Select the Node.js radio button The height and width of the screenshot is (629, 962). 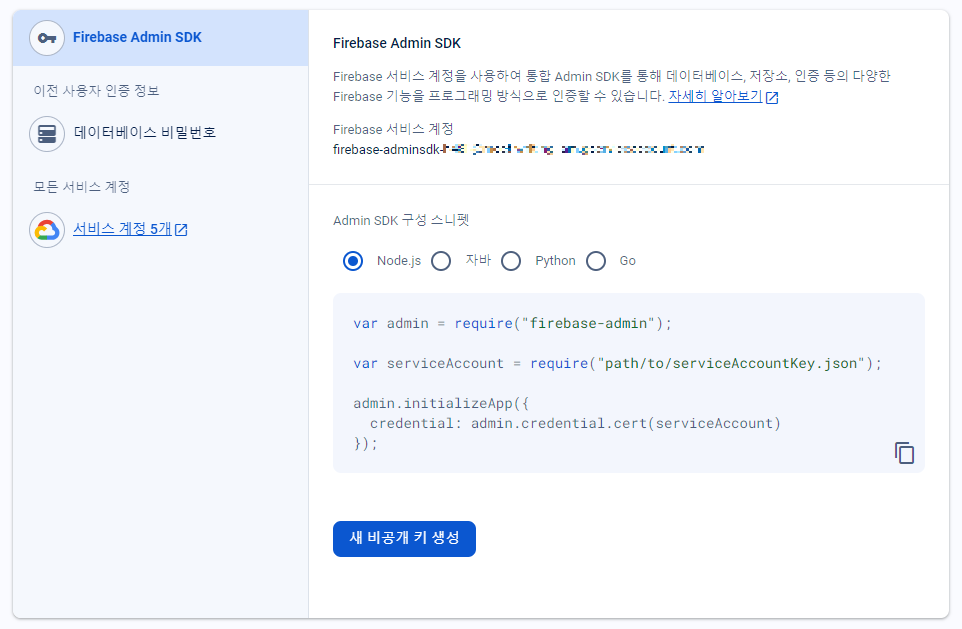(353, 261)
